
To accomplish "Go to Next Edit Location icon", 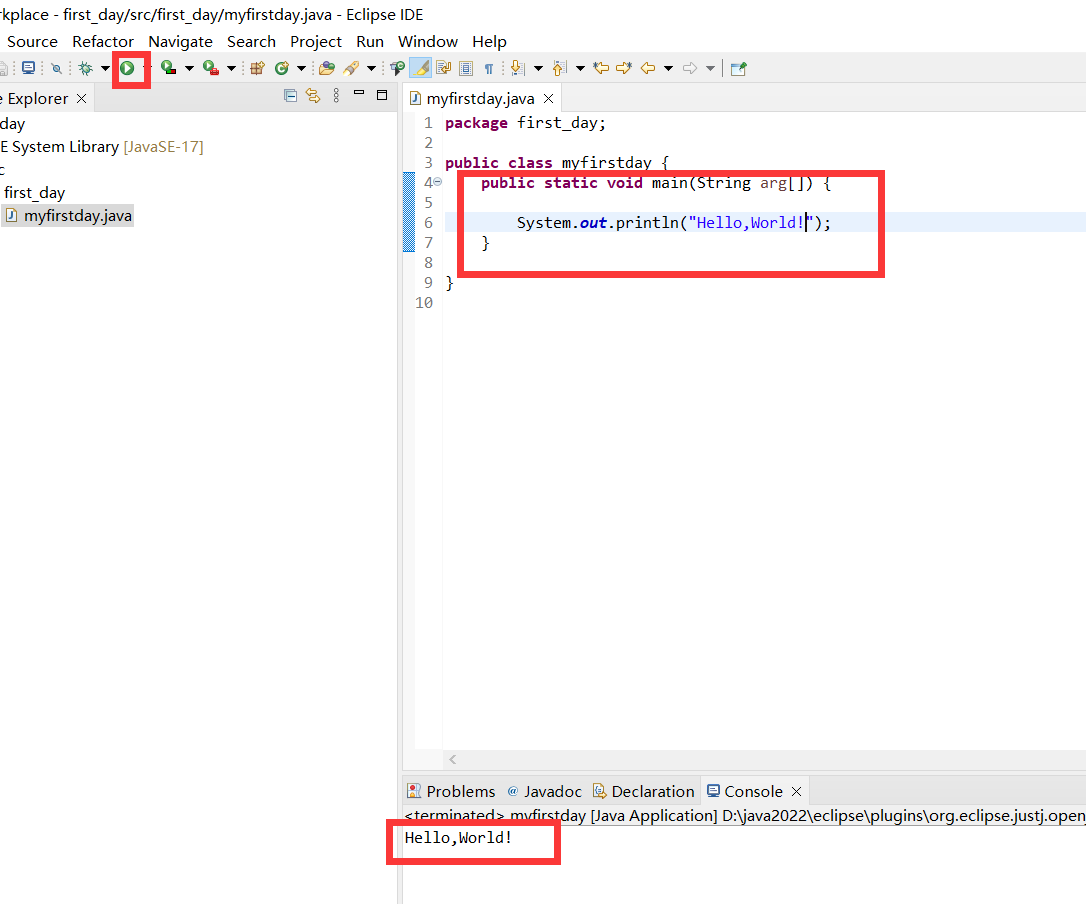I will coord(624,68).
